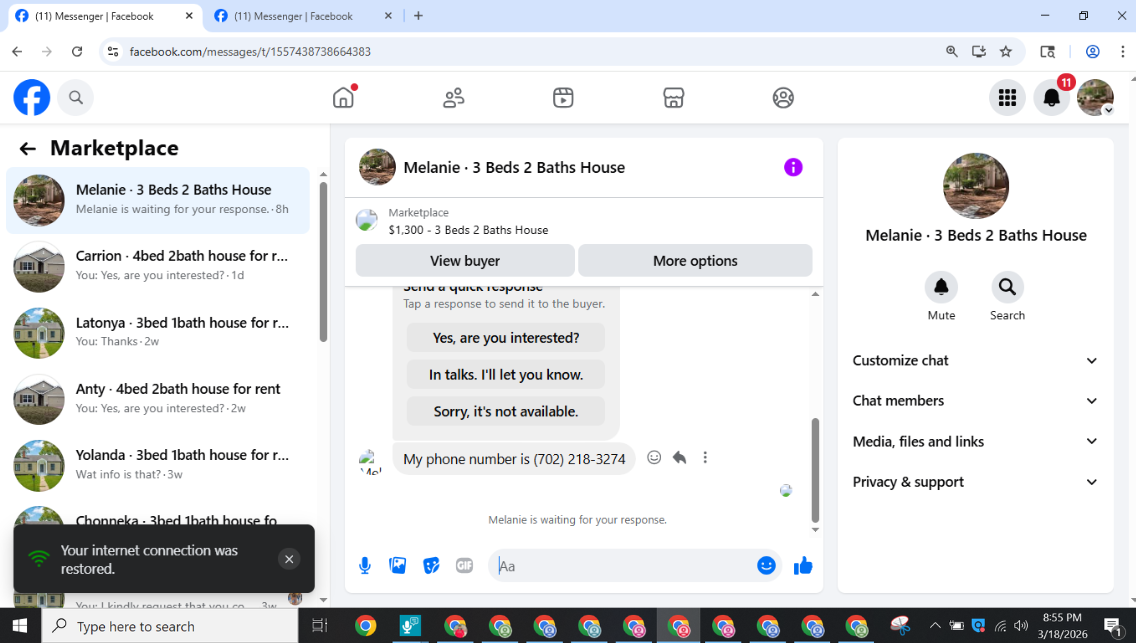Open the Windows Start menu
The width and height of the screenshot is (1136, 643).
tap(20, 626)
